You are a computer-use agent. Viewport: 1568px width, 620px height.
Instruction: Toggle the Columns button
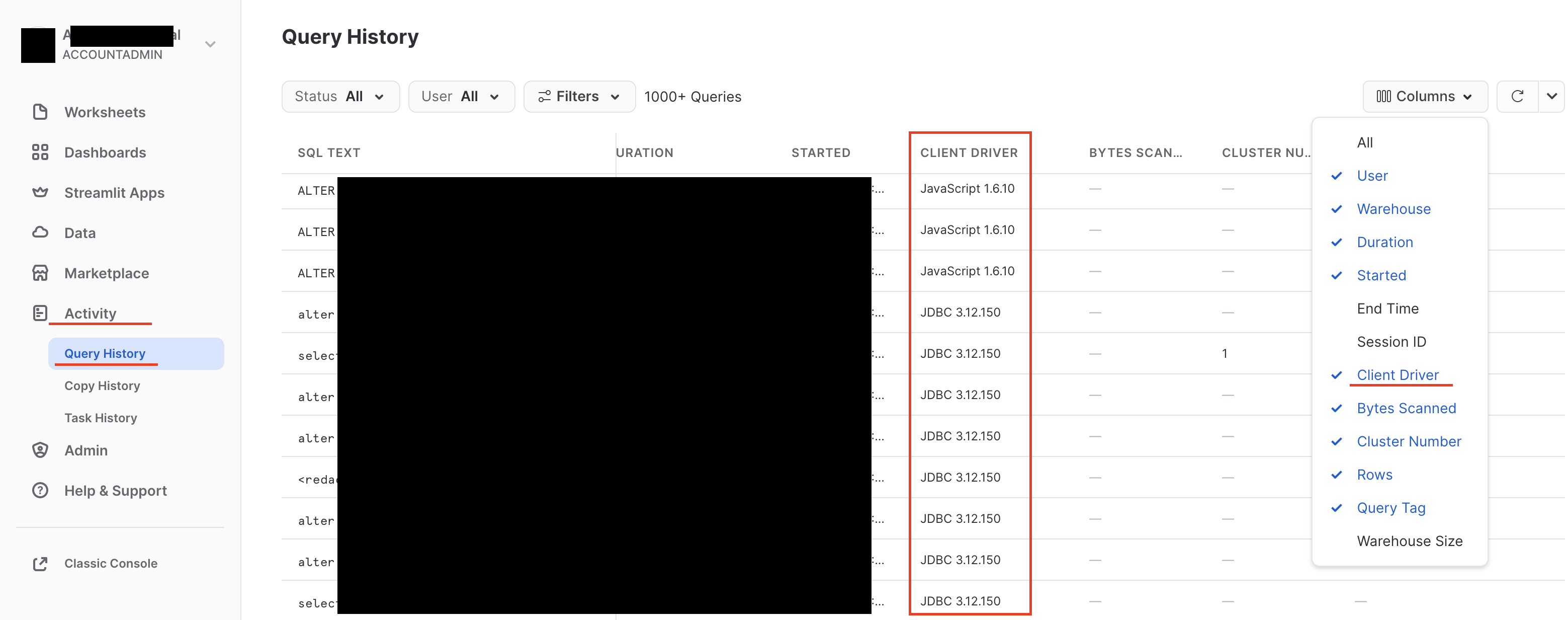[1424, 96]
